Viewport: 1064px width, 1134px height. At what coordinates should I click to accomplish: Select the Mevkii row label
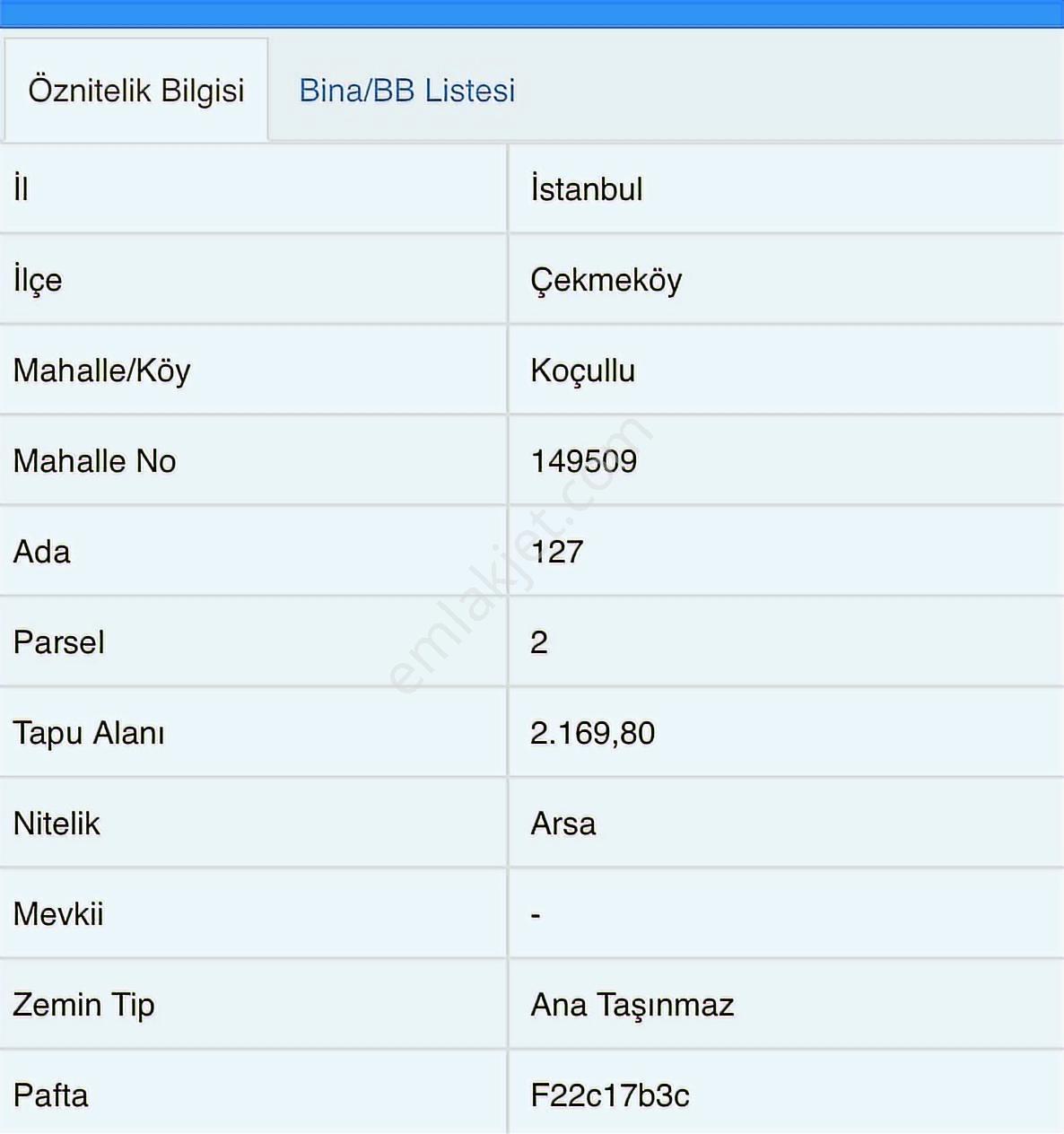pyautogui.click(x=58, y=914)
